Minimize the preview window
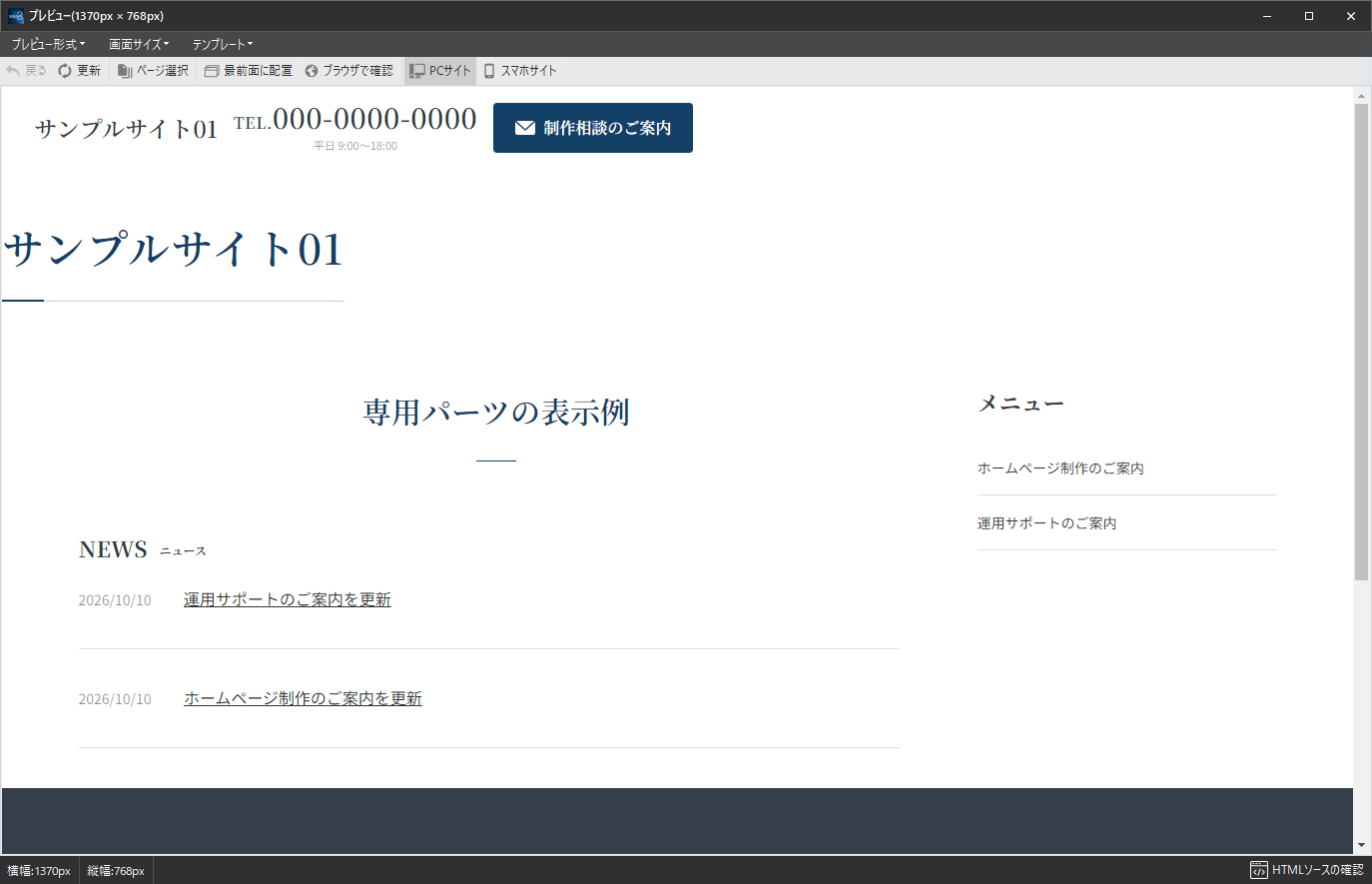The width and height of the screenshot is (1372, 884). pos(1267,16)
